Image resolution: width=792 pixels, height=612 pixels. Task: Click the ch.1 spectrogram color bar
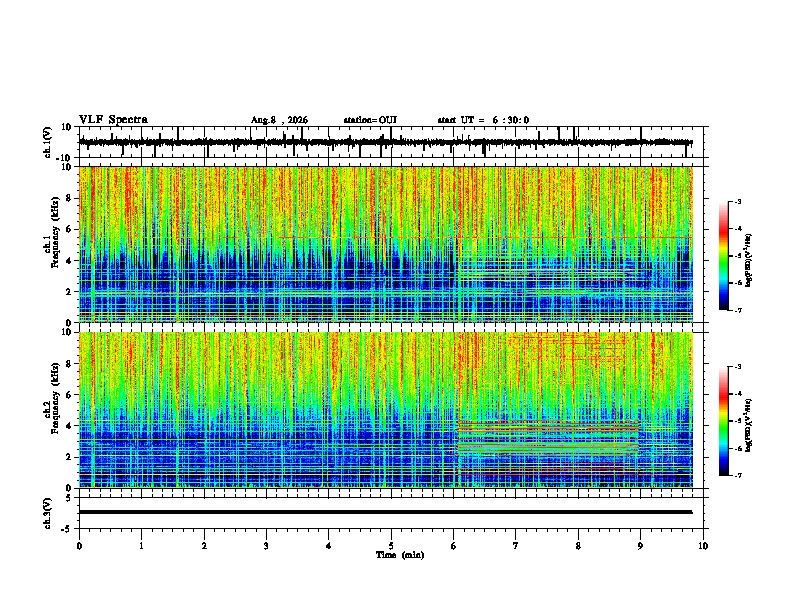[x=724, y=256]
